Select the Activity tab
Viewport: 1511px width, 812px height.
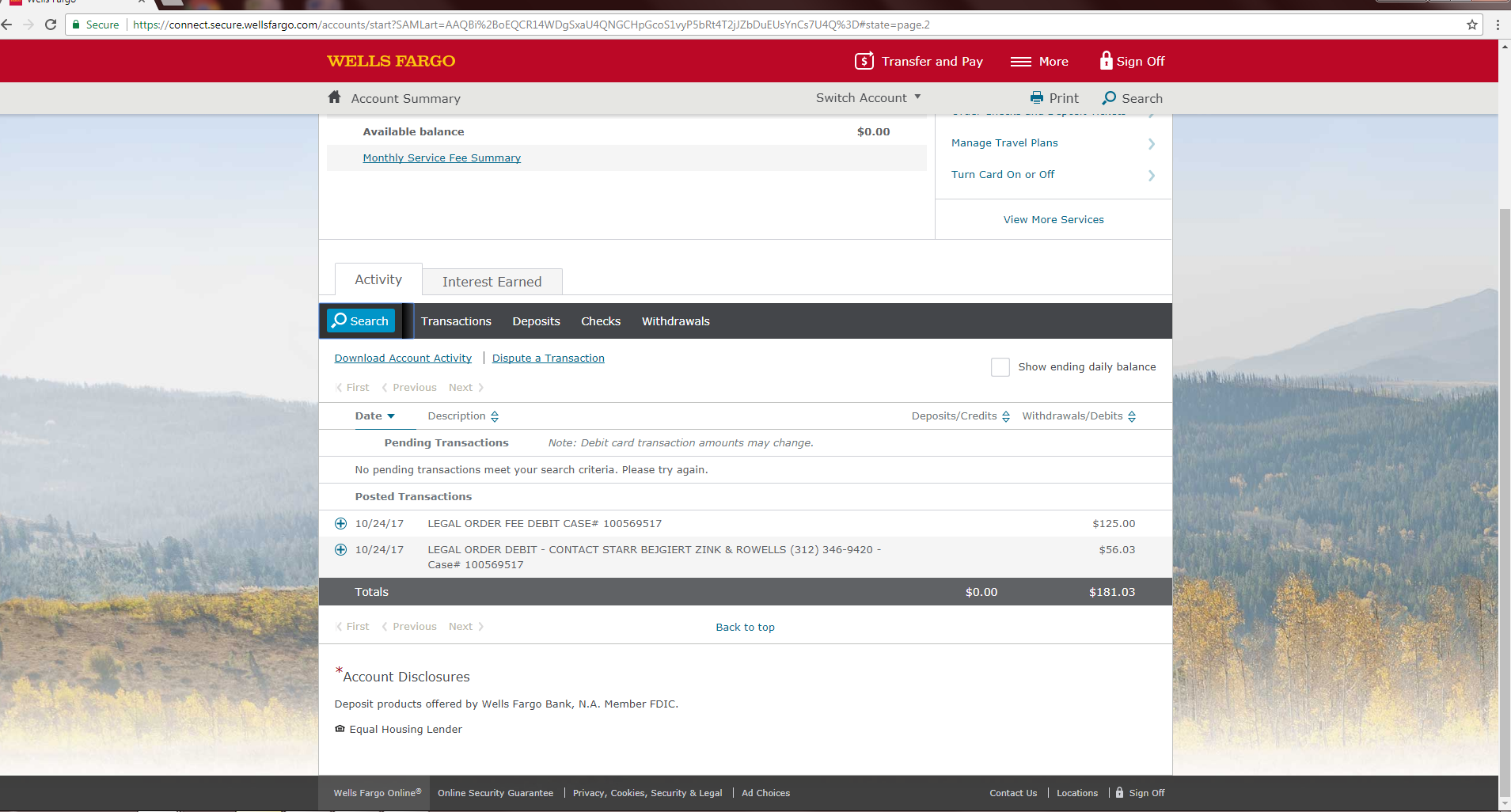[378, 279]
